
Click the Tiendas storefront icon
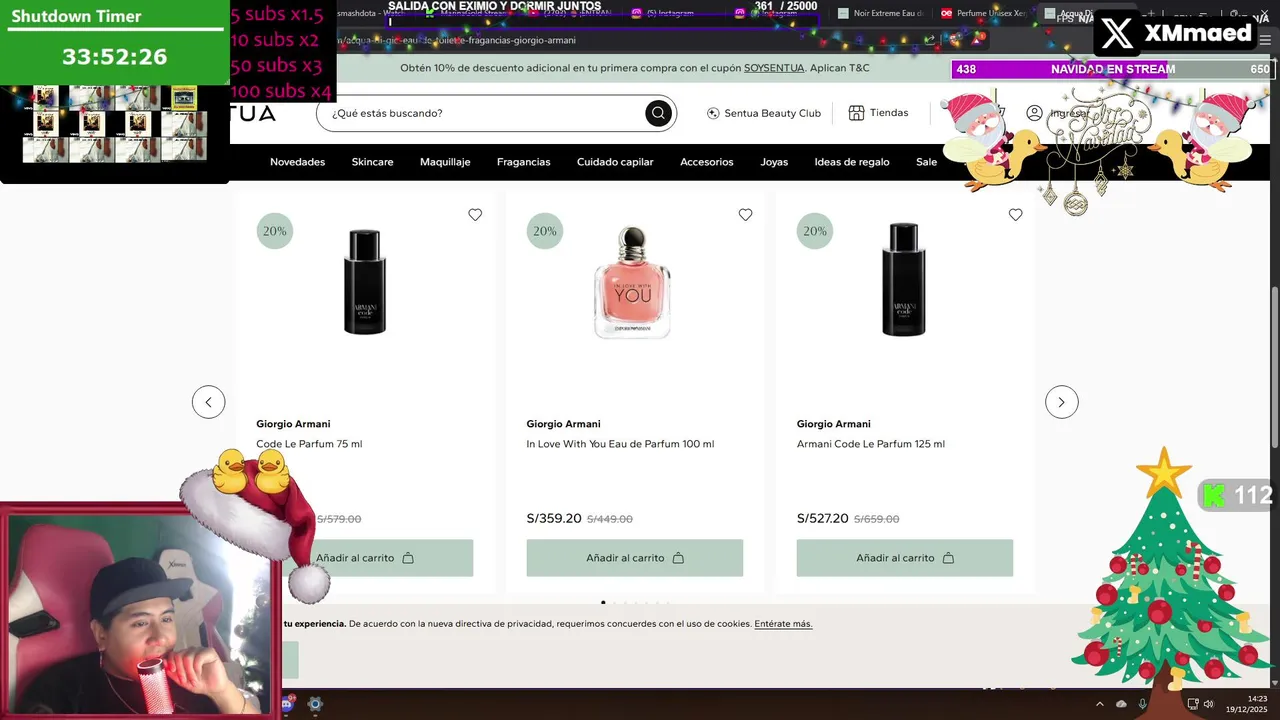click(x=856, y=113)
